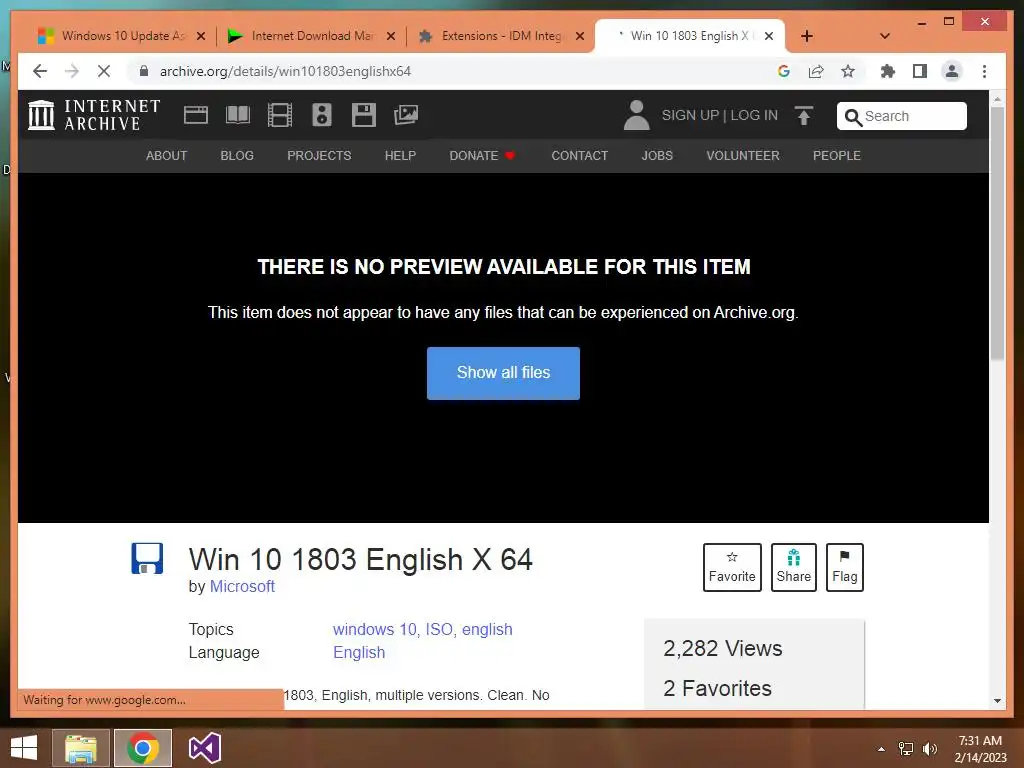Open the windows 10 topic link
Viewport: 1024px width, 768px height.
point(375,630)
